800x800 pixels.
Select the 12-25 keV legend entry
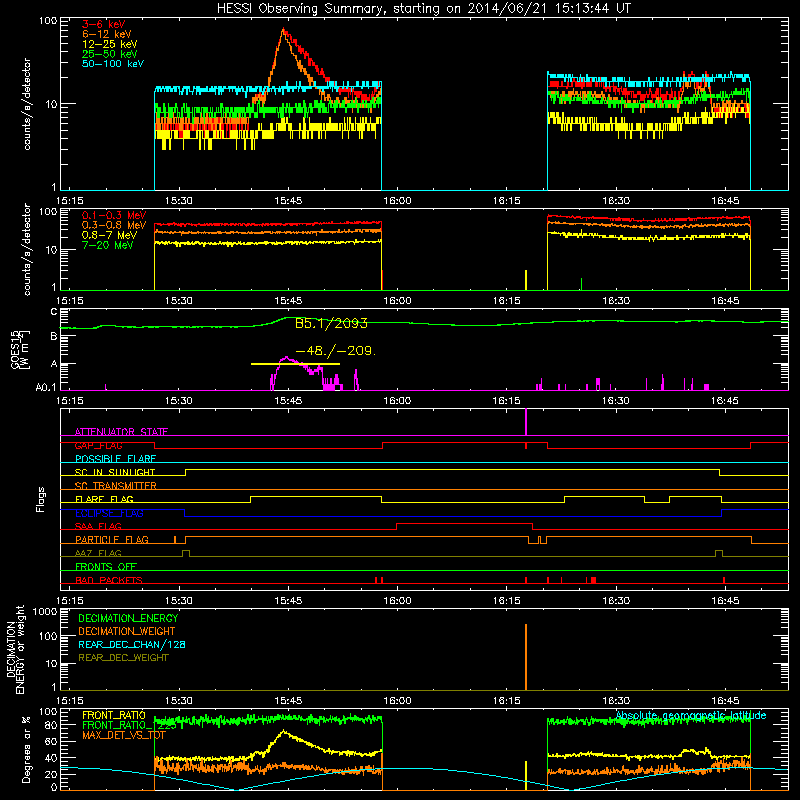[x=110, y=44]
